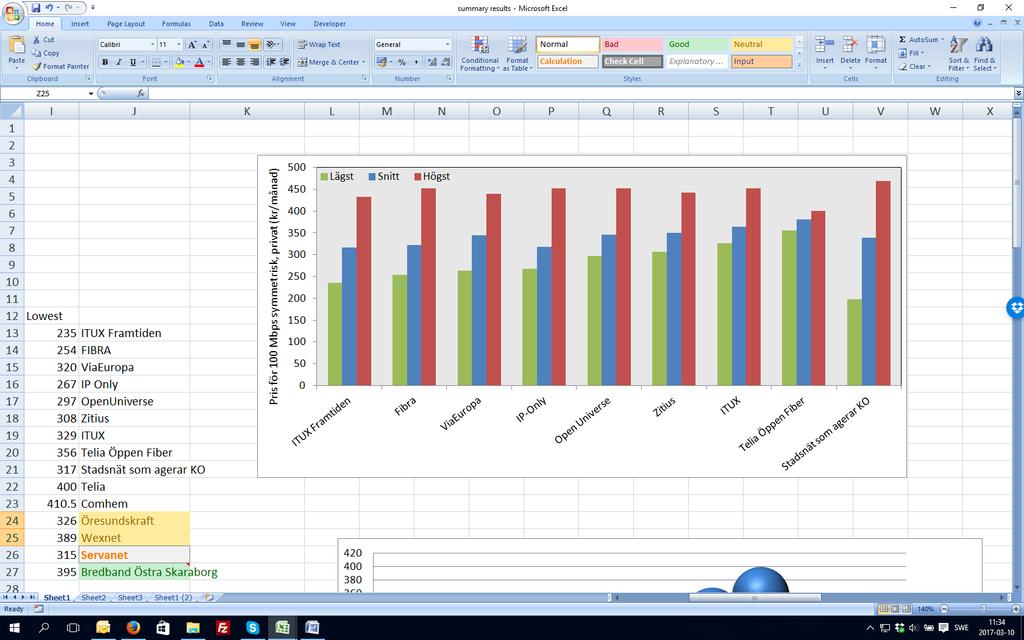Open Find & Select options
Viewport: 1024px width, 640px height.
(x=984, y=54)
